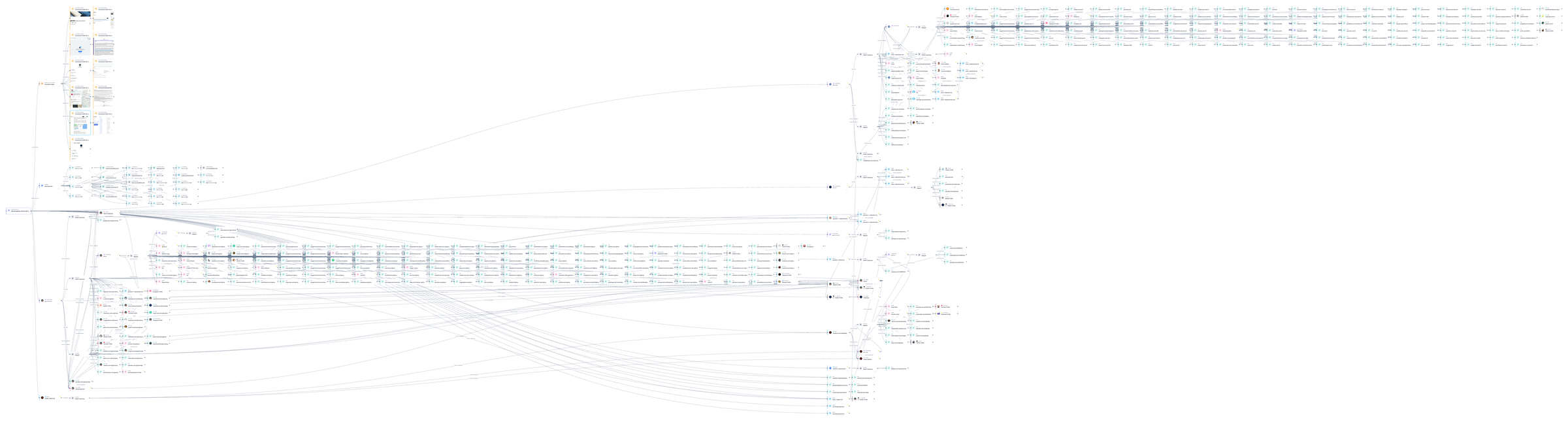The width and height of the screenshot is (1568, 422).
Task: Select the blue-highlighted screenshot card with map preview
Action: (x=80, y=123)
